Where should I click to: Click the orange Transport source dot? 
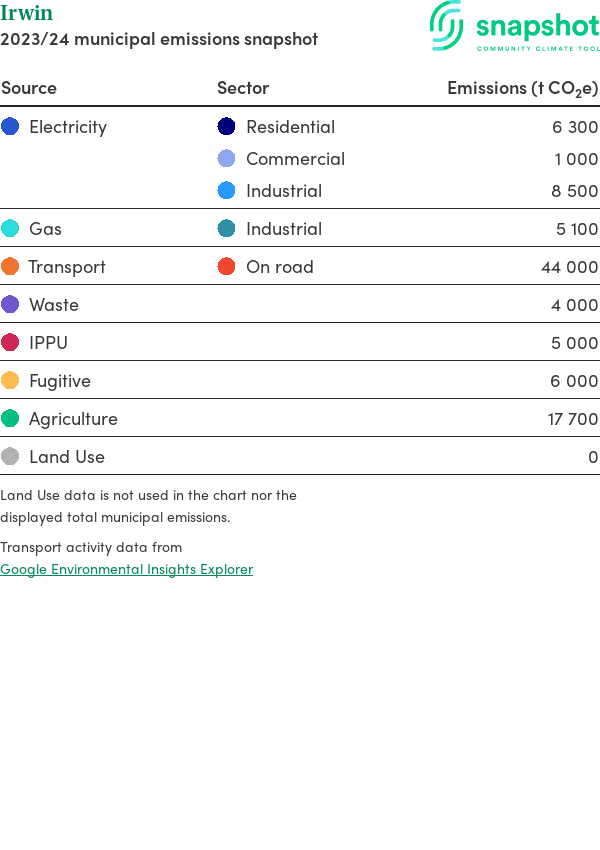(10, 267)
